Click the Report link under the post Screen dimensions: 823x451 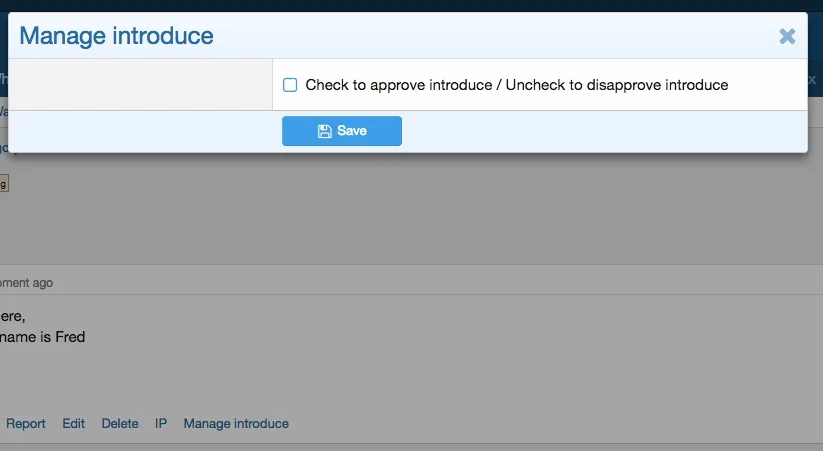point(26,424)
